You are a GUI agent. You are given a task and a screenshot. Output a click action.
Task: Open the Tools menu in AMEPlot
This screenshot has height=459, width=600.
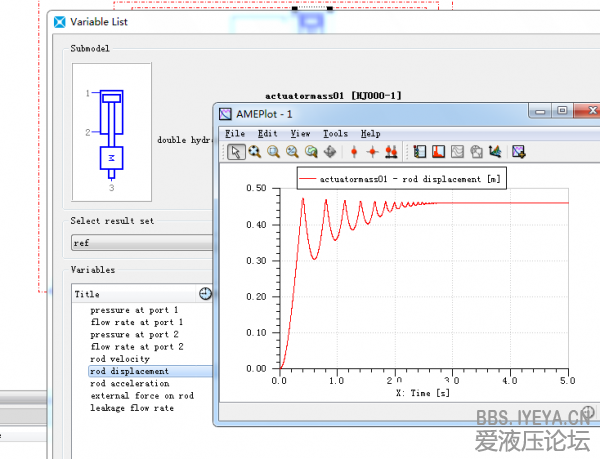pos(335,133)
